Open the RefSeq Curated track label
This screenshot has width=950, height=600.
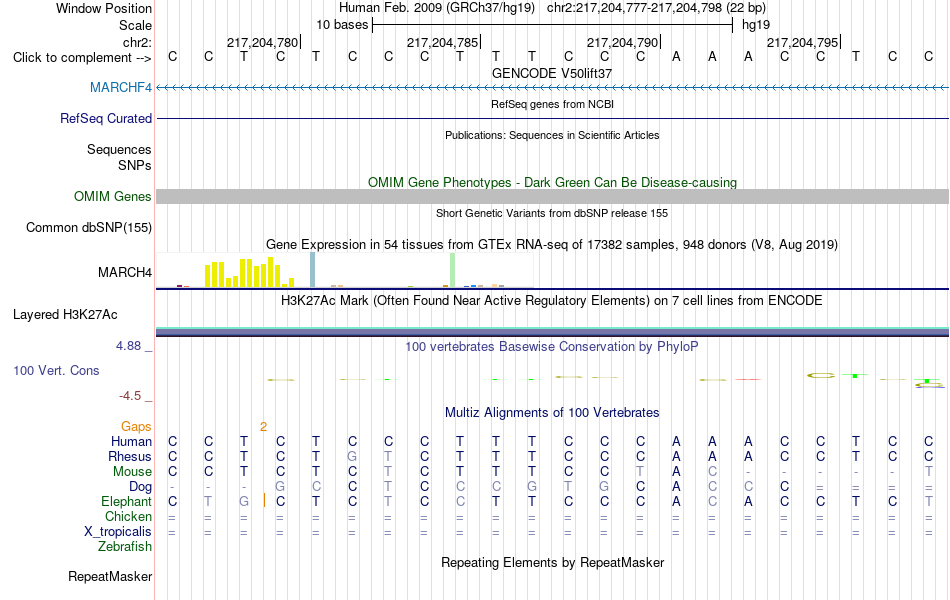[x=105, y=119]
